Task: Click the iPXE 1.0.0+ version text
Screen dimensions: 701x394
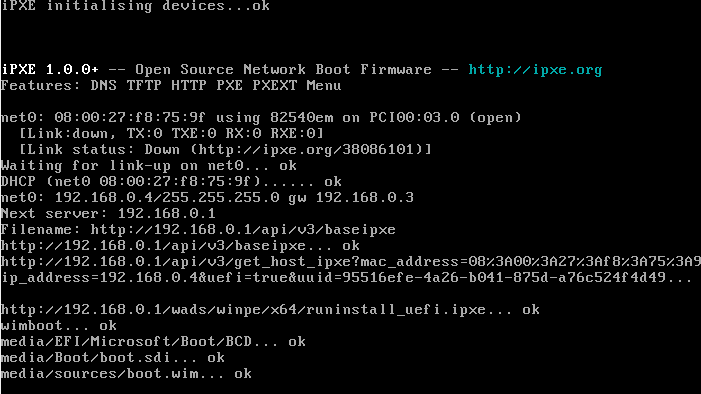Action: click(50, 69)
